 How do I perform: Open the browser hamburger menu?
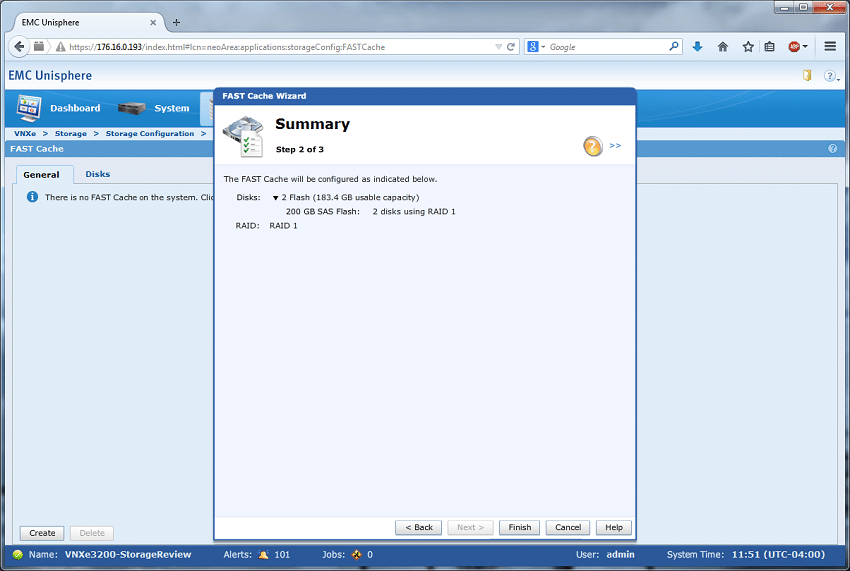click(x=830, y=47)
